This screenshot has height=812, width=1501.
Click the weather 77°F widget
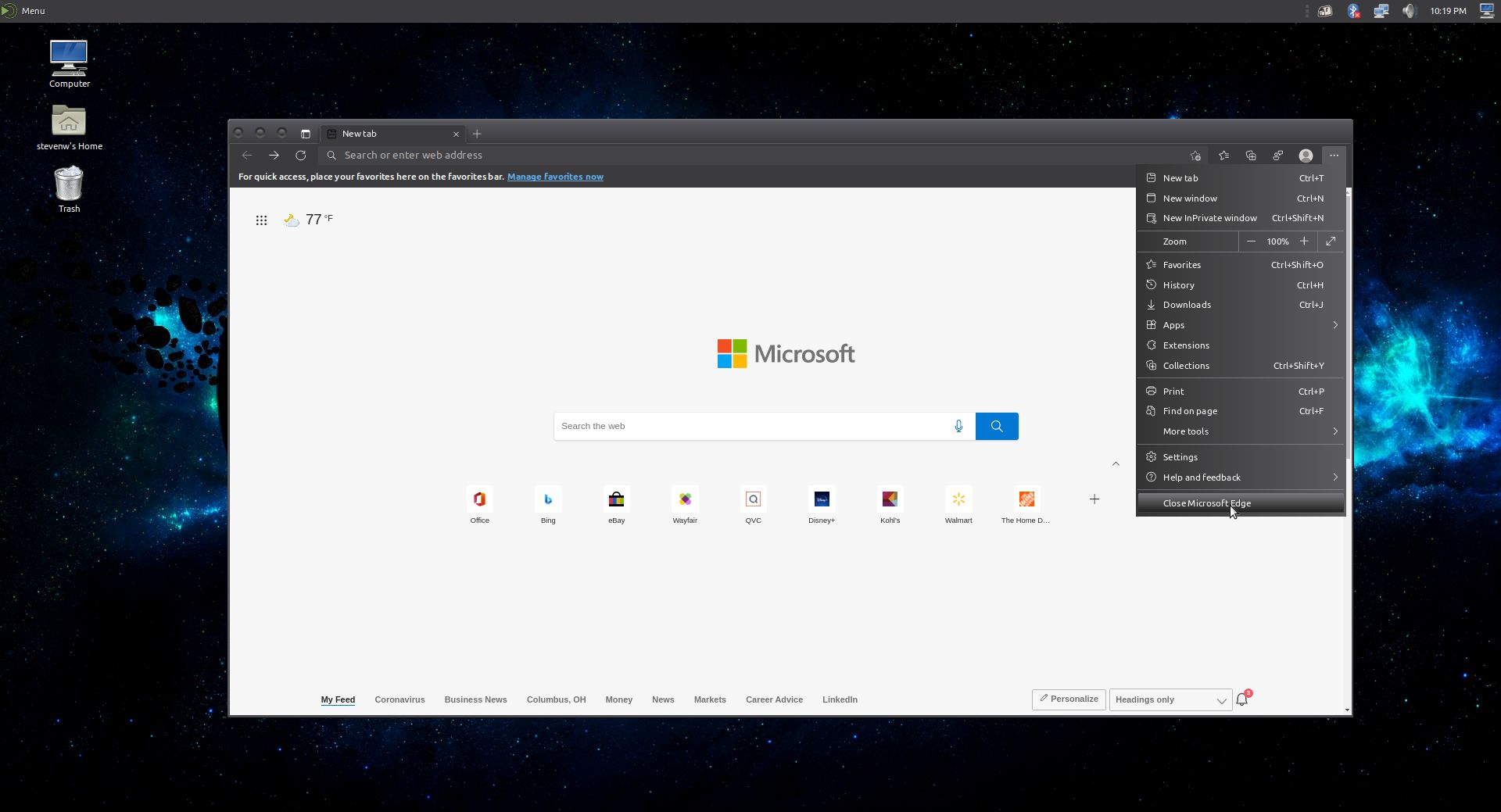pos(309,220)
